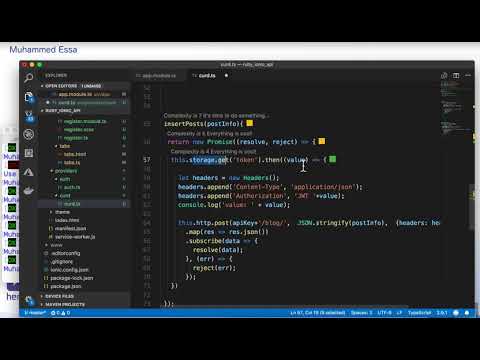Open the Manage gear icon
The image size is (480, 360).
pos(29,300)
